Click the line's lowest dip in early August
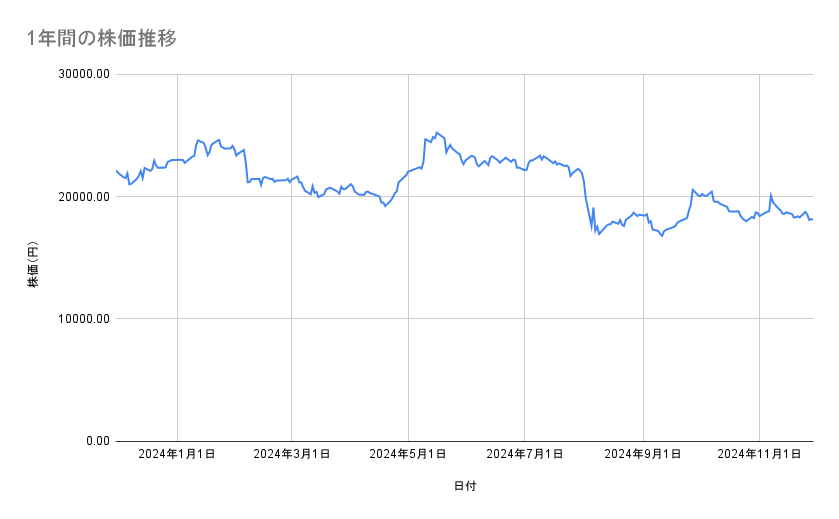Screen dimensions: 839x519 point(598,234)
